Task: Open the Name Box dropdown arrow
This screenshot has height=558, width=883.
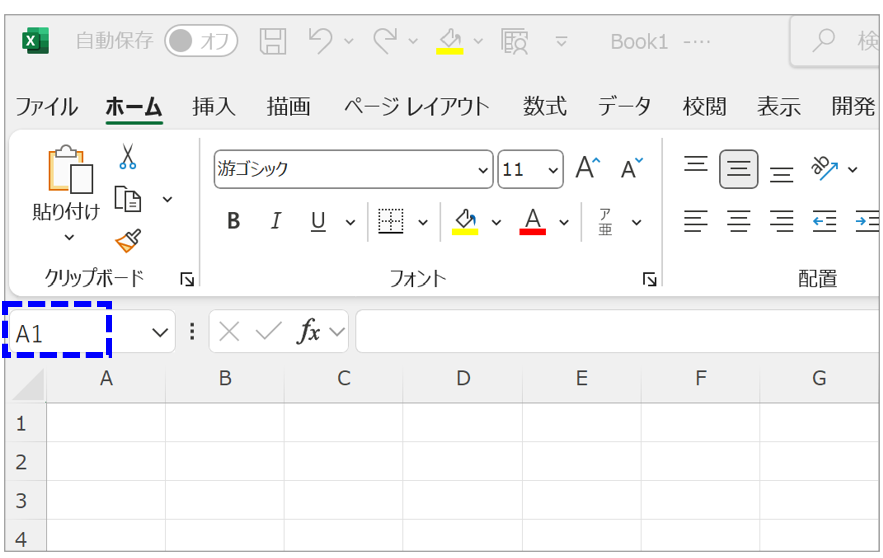Action: click(160, 333)
